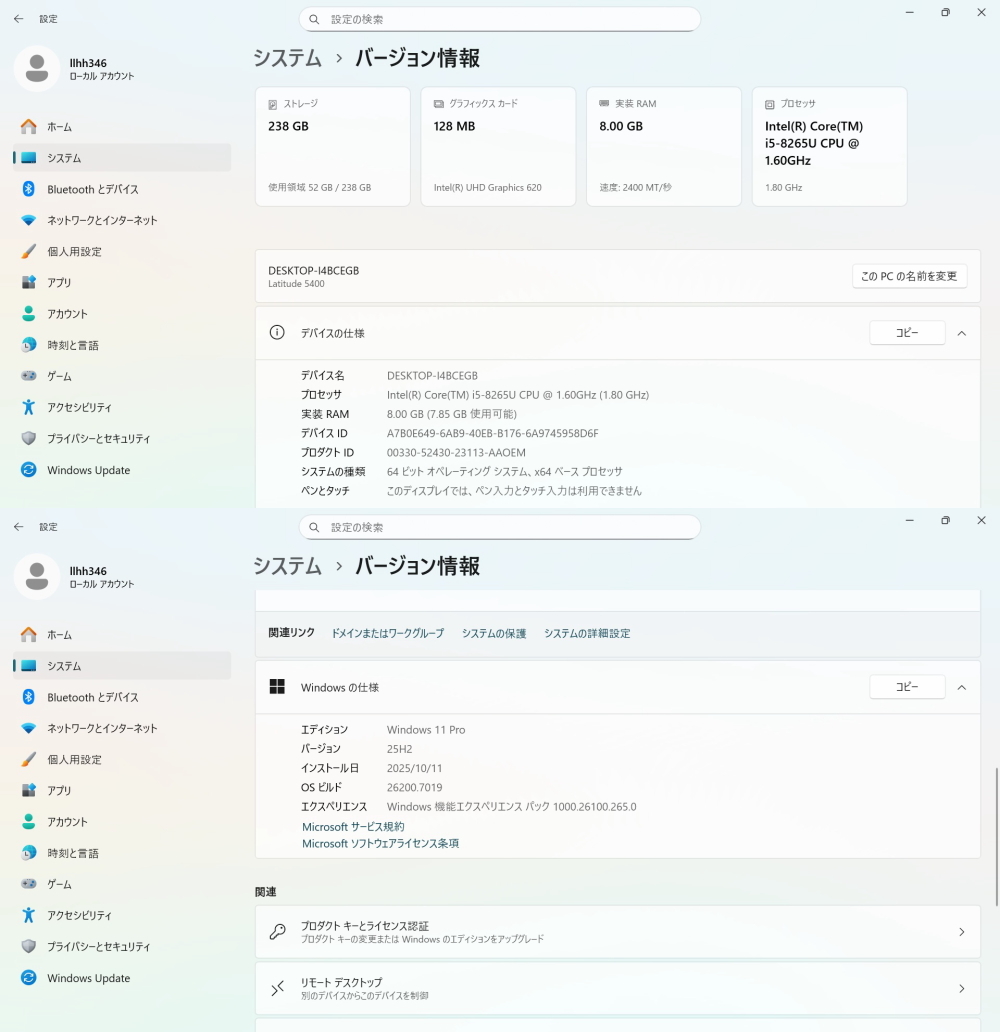Click the ゲーム controller icon in the lower window sidebar
Screen dimensions: 1000x1032
[x=29, y=884]
